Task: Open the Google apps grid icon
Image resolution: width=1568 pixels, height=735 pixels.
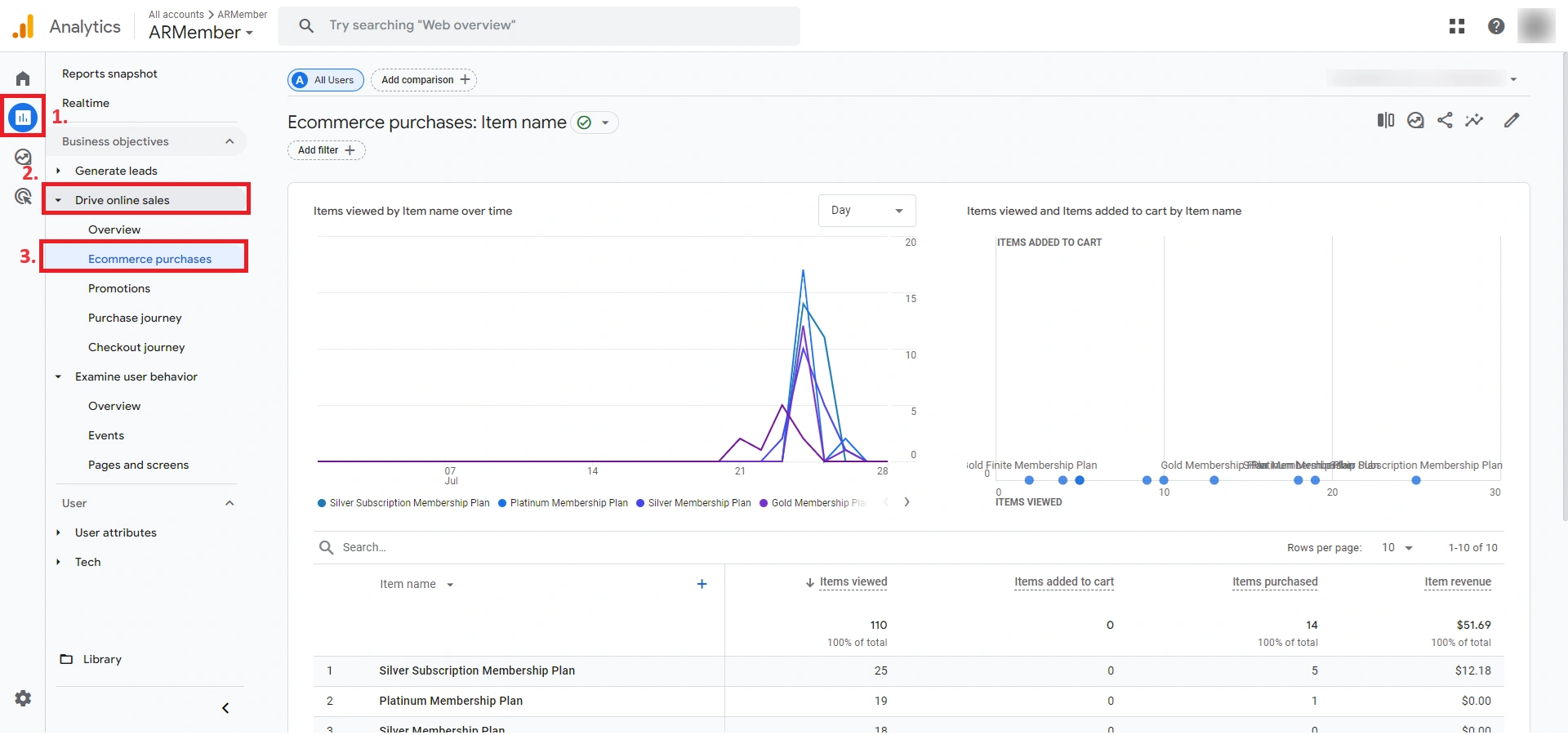Action: click(x=1457, y=26)
